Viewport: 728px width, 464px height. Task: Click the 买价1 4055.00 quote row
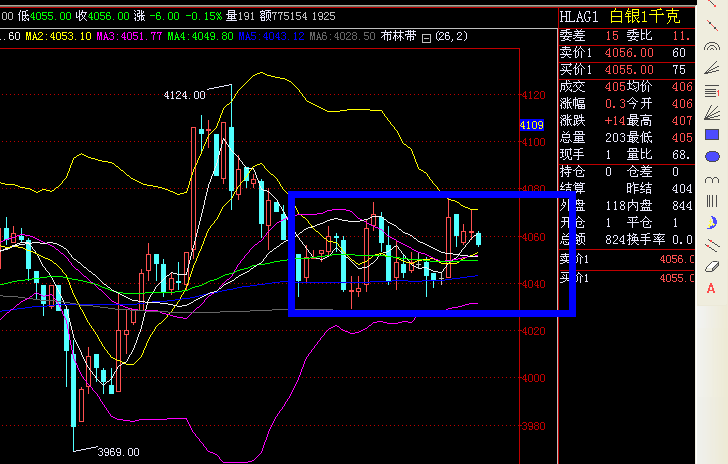click(x=627, y=70)
